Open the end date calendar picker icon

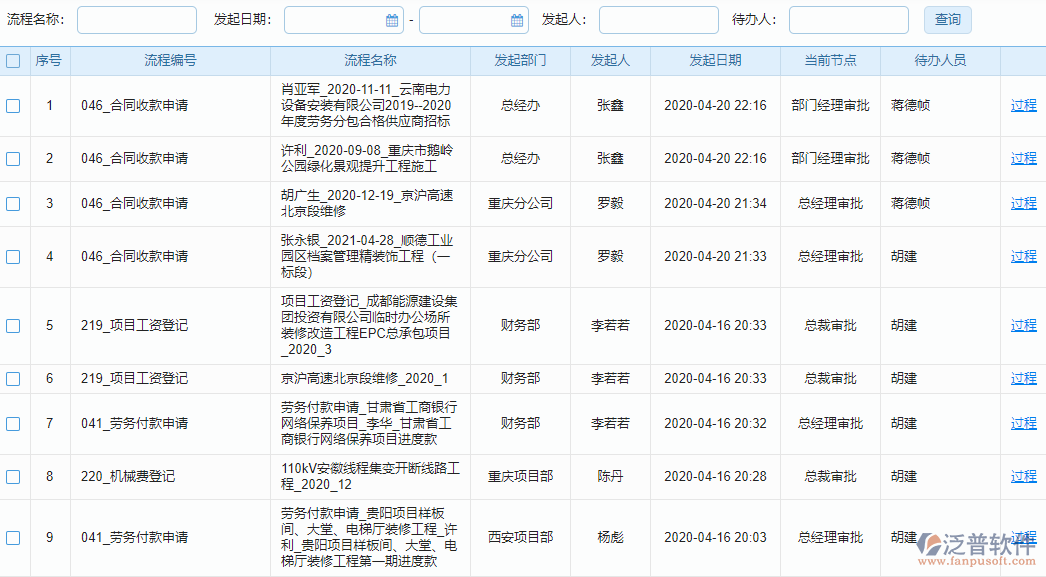[x=517, y=20]
